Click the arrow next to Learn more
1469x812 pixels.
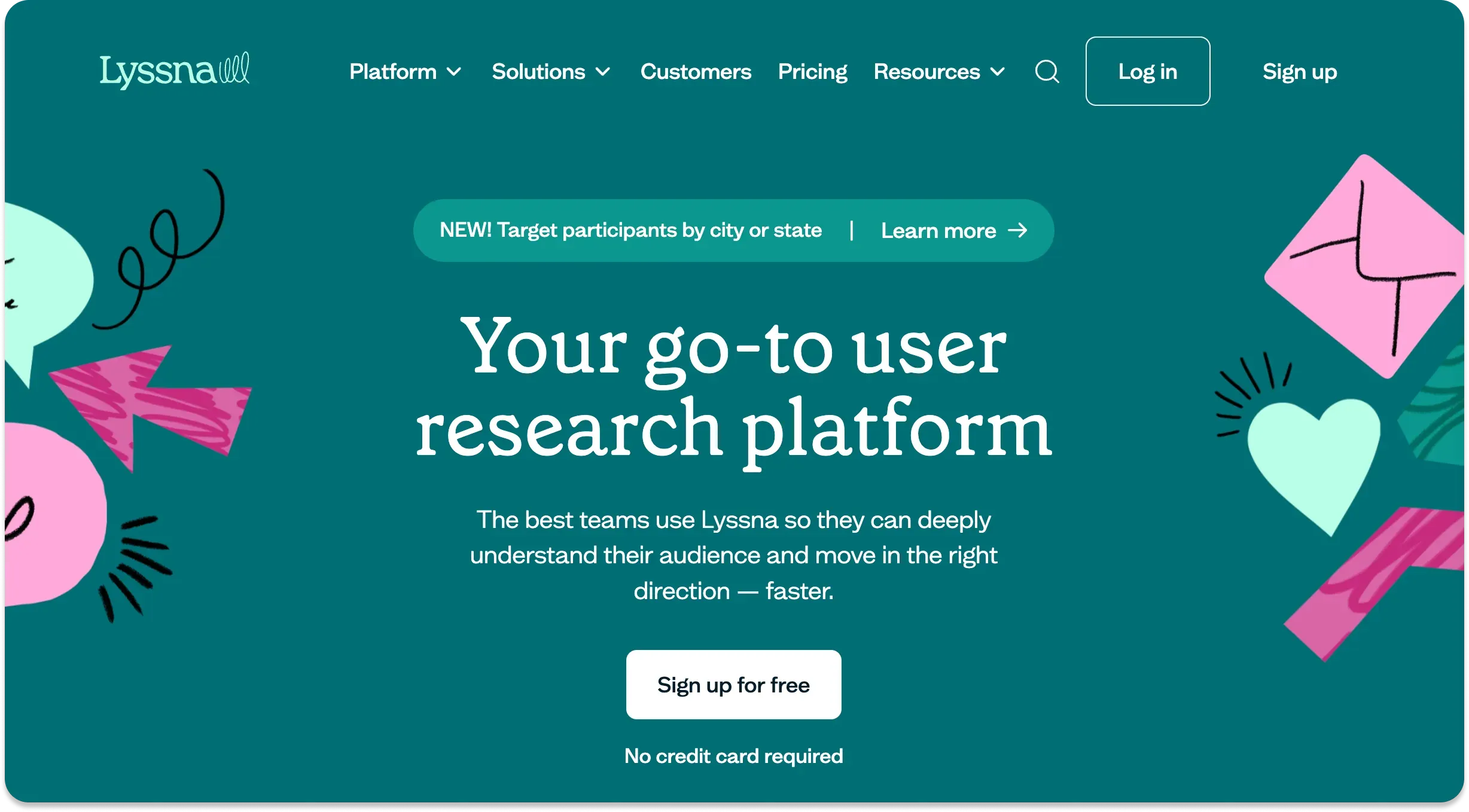pos(1019,231)
